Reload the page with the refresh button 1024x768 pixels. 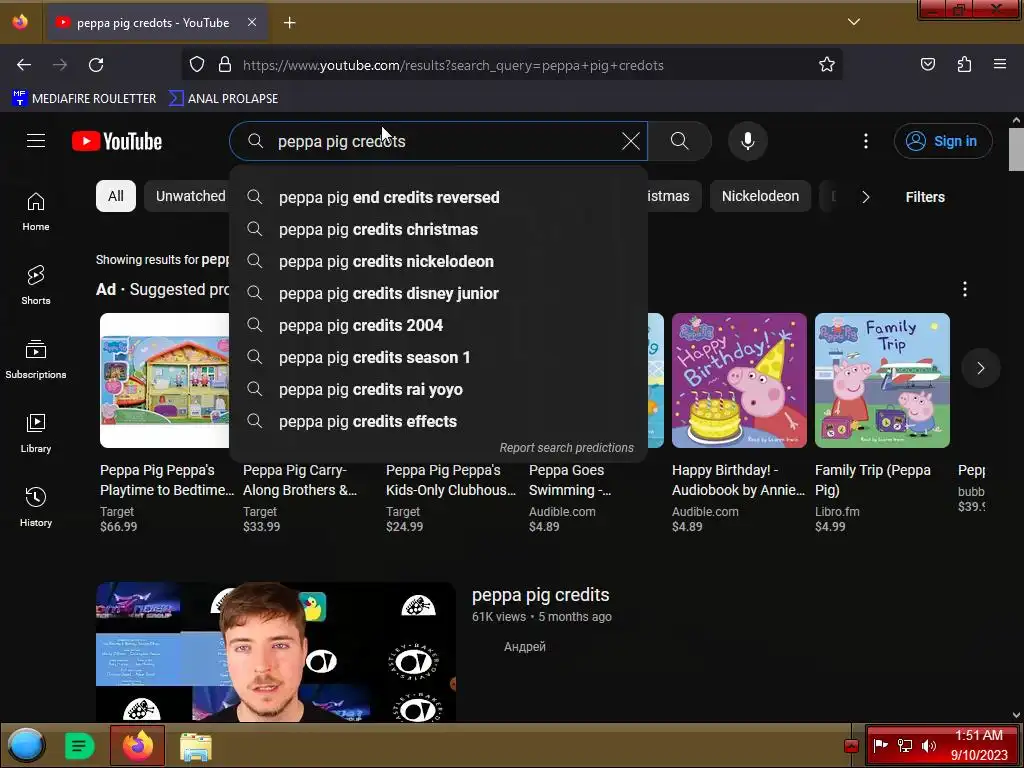click(96, 65)
